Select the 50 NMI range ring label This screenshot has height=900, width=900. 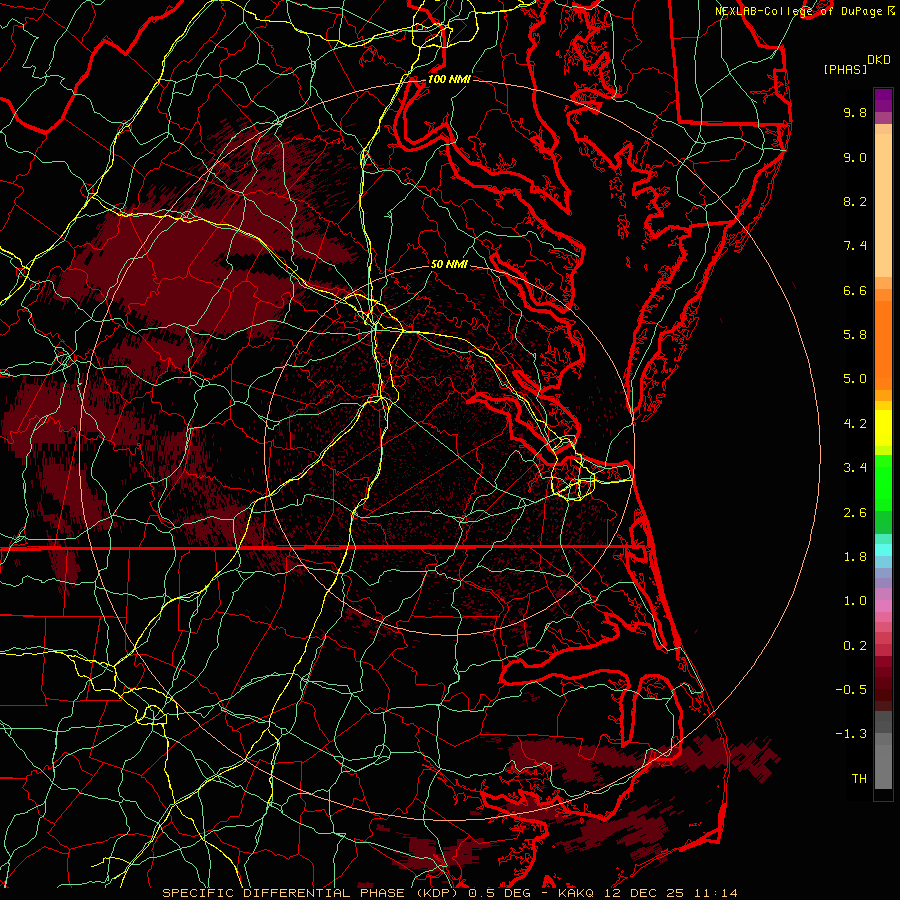coord(449,264)
